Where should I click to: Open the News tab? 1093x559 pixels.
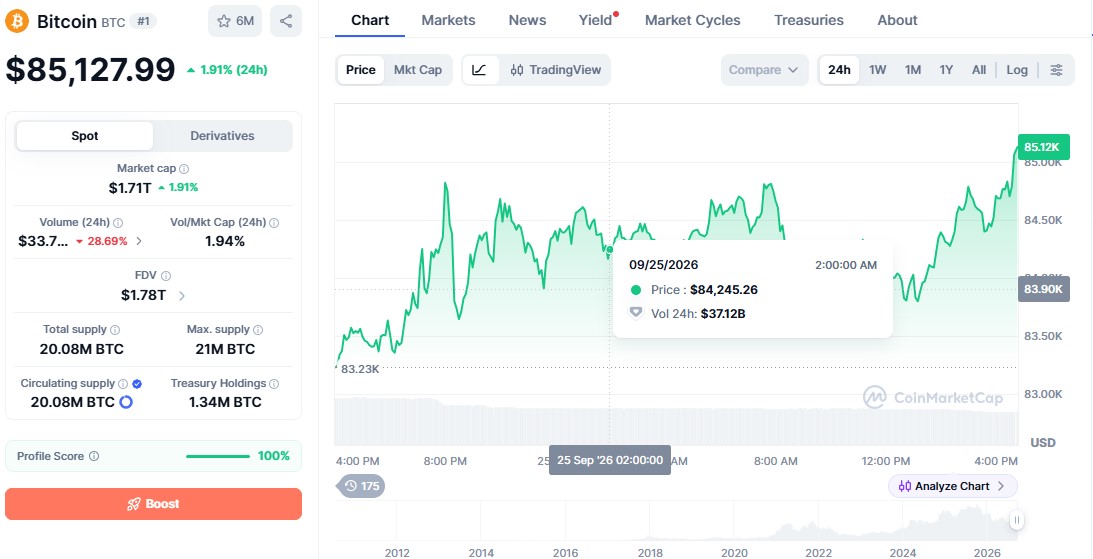coord(527,20)
